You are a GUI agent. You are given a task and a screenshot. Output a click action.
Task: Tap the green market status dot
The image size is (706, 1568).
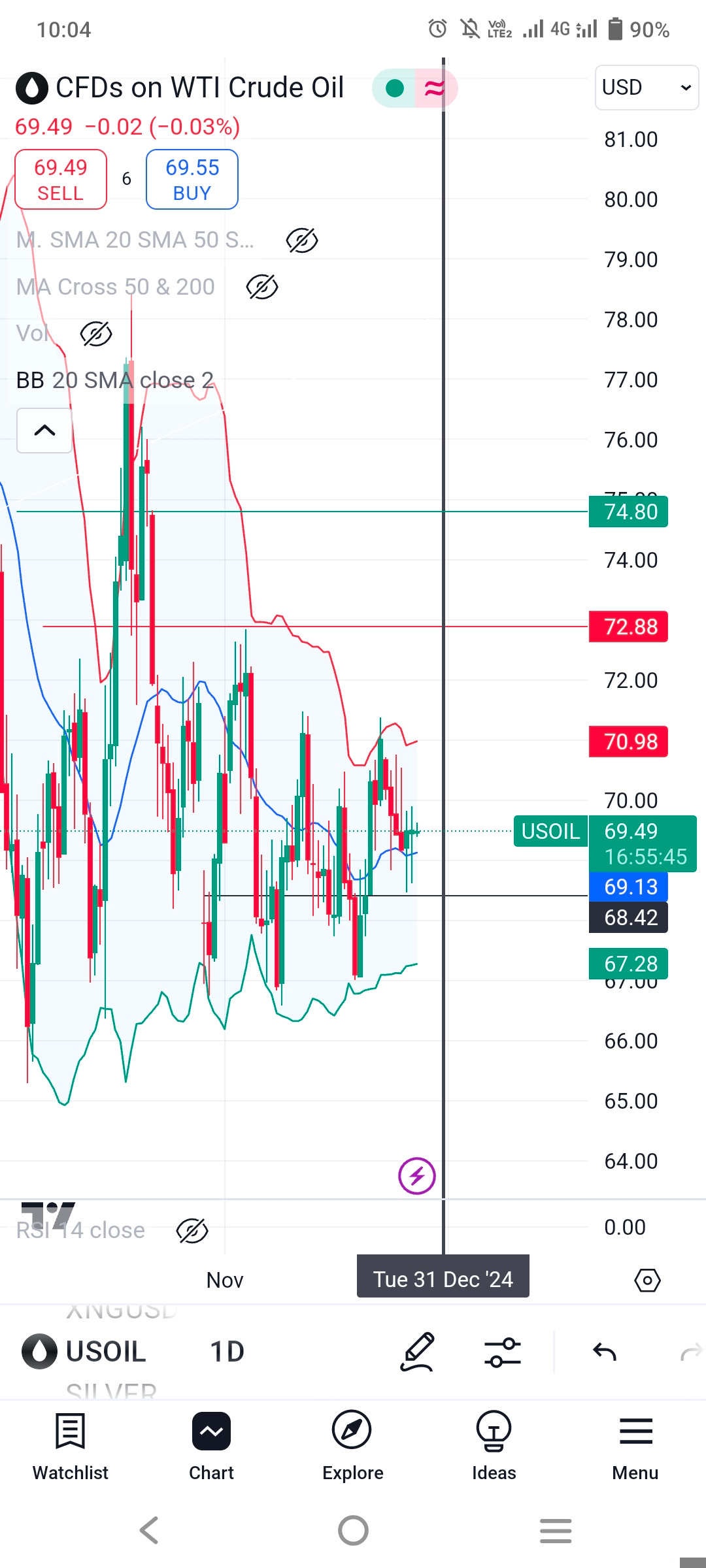pyautogui.click(x=395, y=88)
